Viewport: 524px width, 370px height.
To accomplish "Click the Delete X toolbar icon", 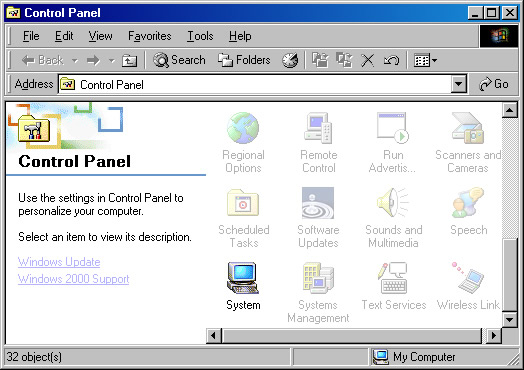I will (x=368, y=60).
